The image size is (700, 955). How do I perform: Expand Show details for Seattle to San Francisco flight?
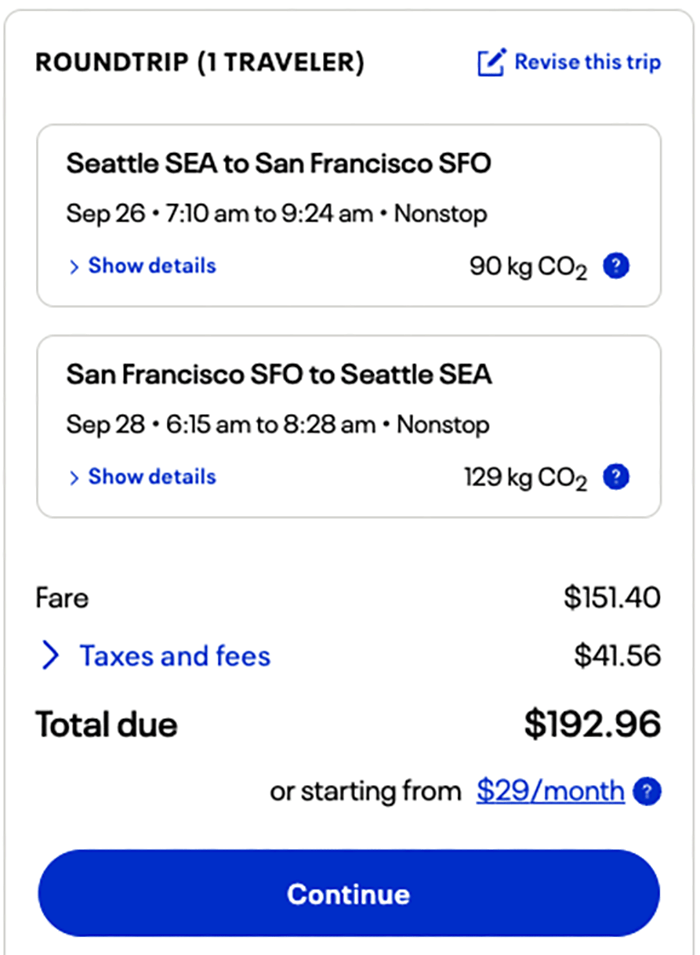(x=151, y=266)
